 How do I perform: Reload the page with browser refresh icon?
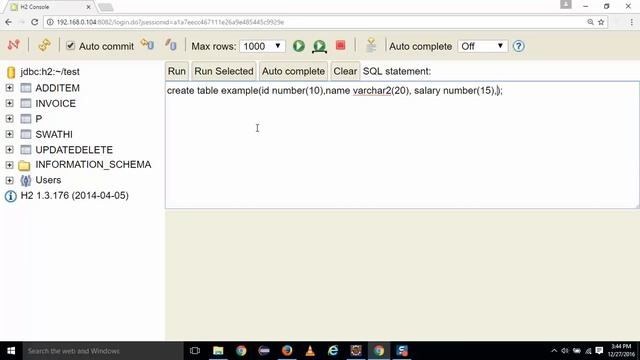[35, 22]
